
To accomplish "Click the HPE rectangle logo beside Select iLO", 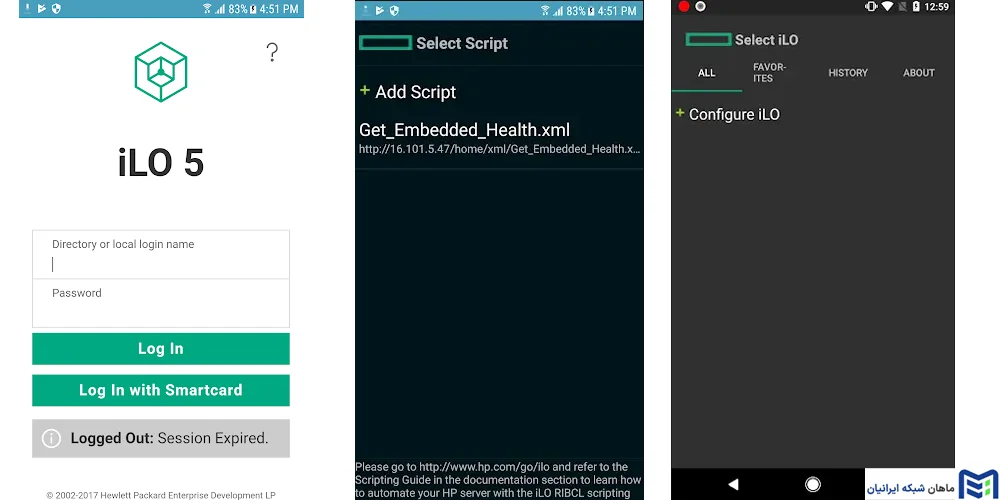I will pyautogui.click(x=708, y=40).
